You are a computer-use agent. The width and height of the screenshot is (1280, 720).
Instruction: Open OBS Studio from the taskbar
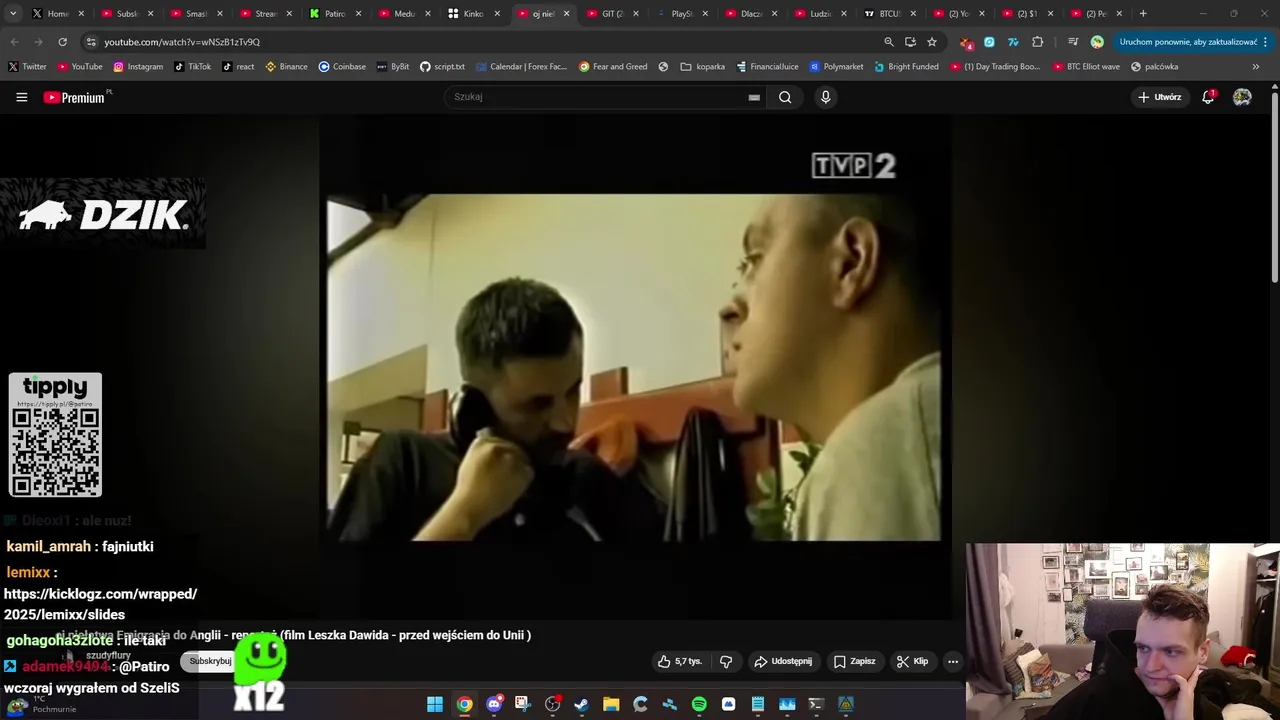coord(552,704)
